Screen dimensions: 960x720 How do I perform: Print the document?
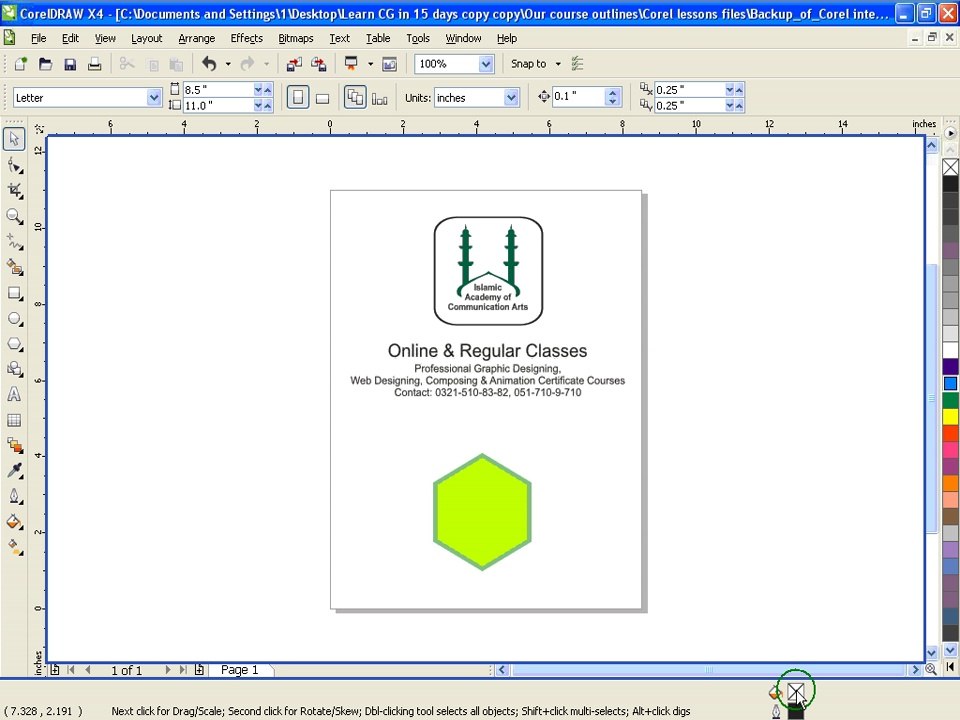coord(94,64)
